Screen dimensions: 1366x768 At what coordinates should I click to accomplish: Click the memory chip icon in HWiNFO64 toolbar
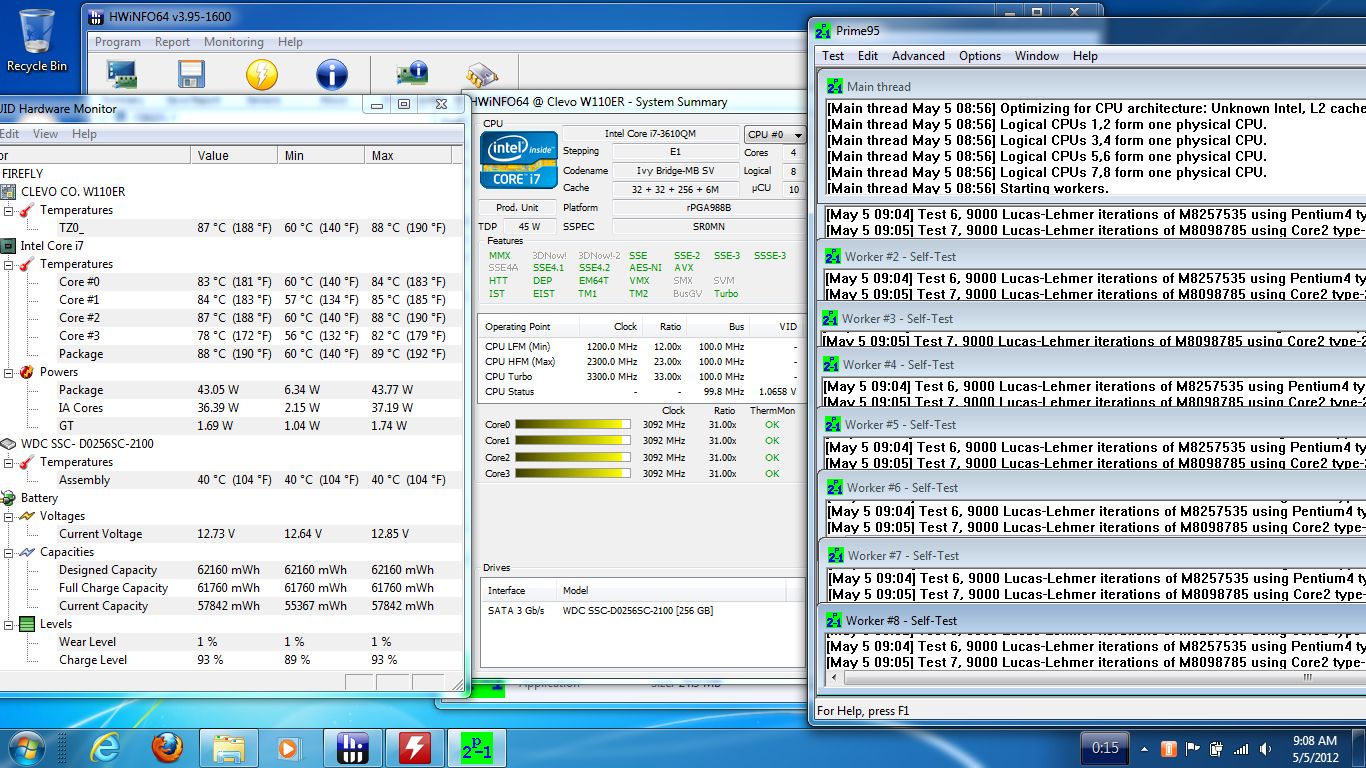point(482,75)
